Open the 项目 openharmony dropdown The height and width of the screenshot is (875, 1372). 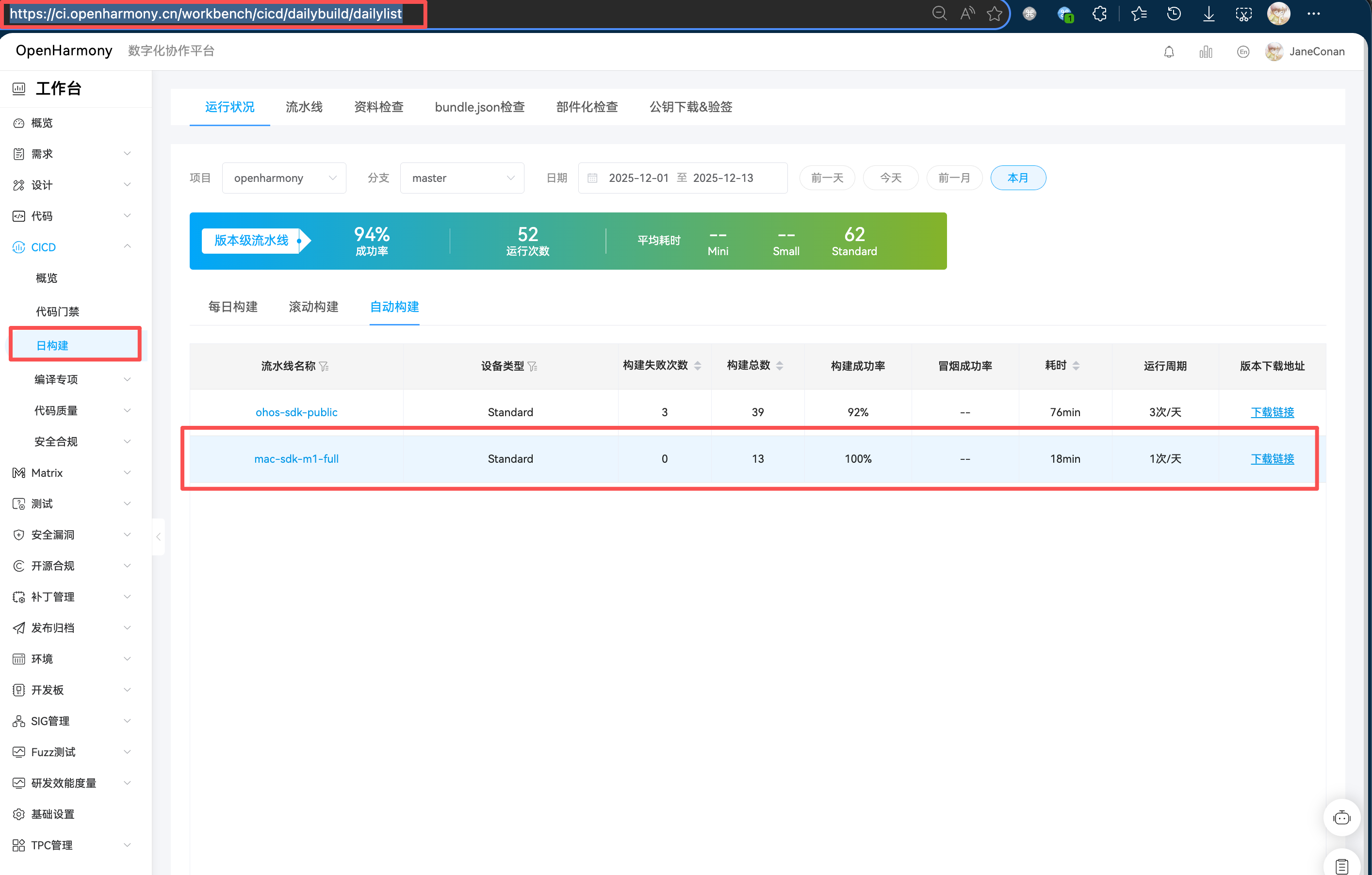point(284,178)
